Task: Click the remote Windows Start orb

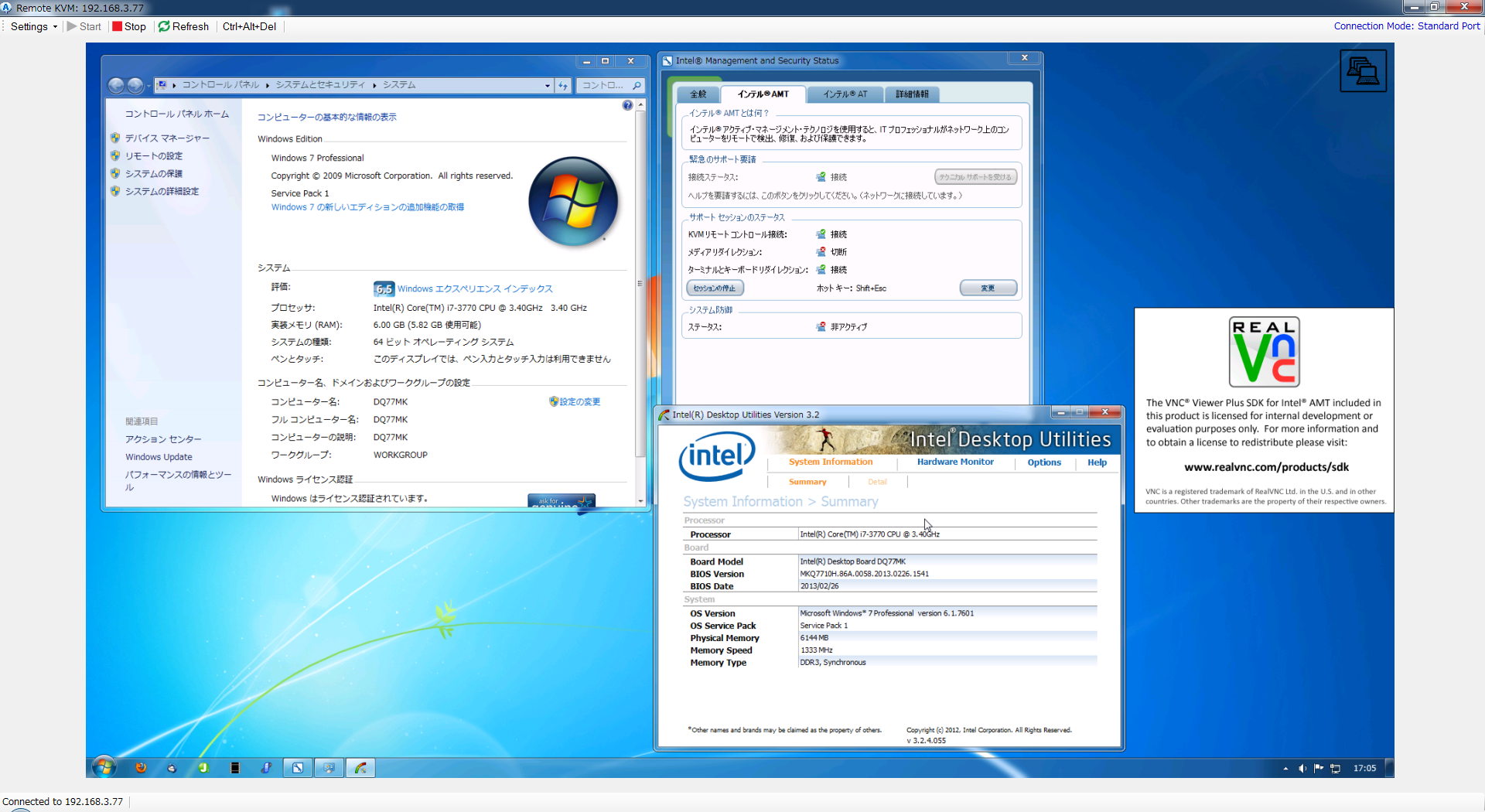Action: (104, 767)
